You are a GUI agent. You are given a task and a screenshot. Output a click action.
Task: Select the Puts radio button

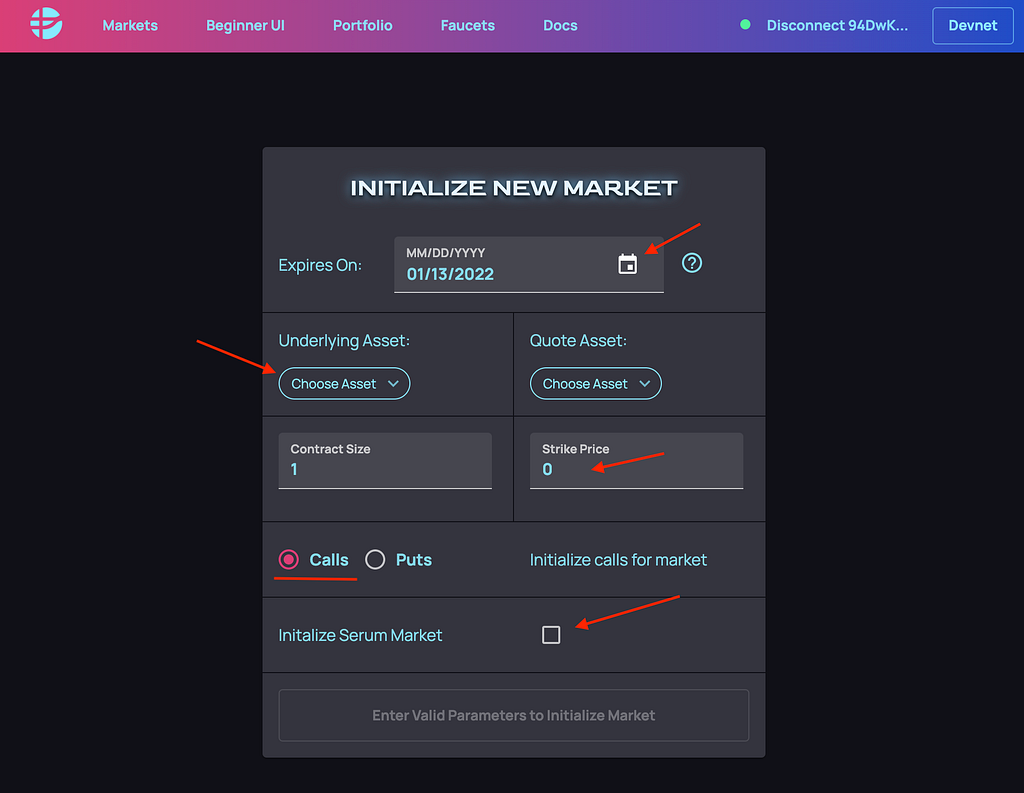[375, 560]
